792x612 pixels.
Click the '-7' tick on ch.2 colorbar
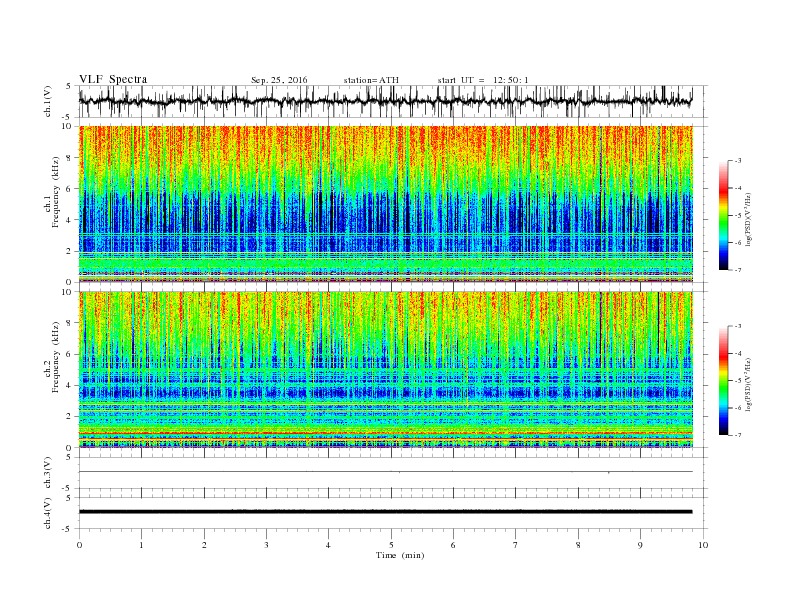(738, 435)
